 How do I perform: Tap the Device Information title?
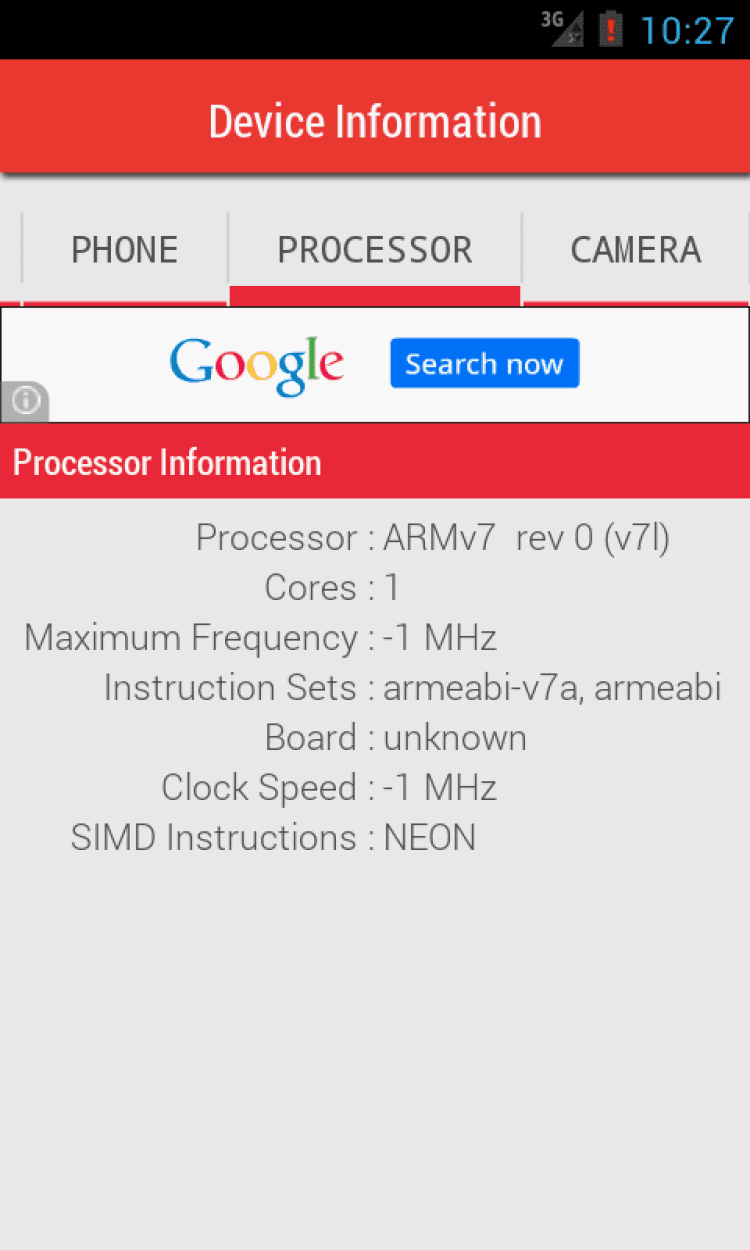(x=375, y=122)
